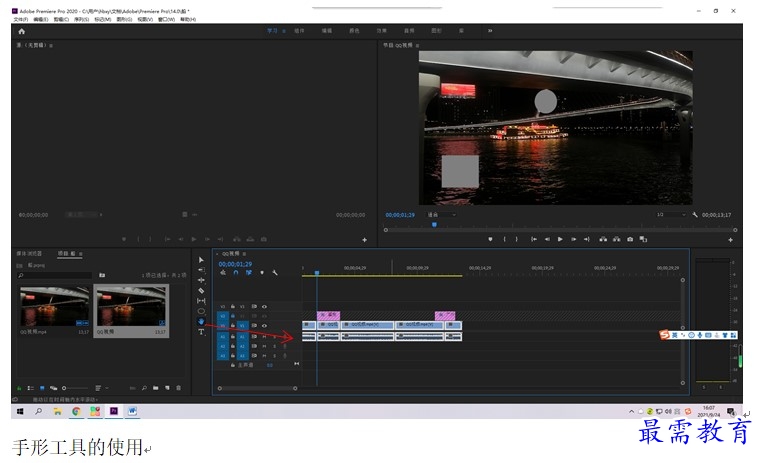Step back one frame in Program monitor

click(547, 239)
